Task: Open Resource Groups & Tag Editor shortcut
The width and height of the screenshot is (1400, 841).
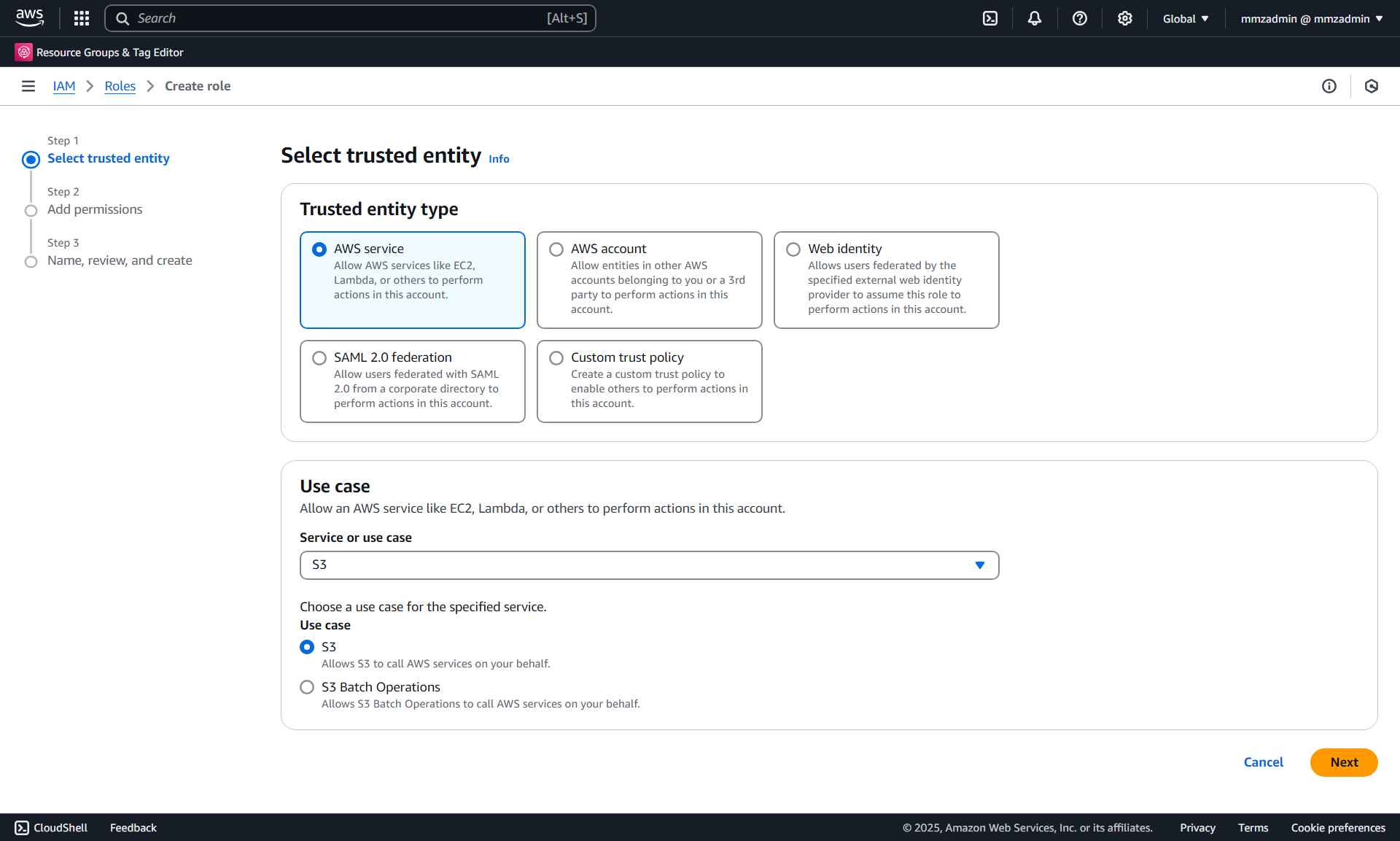Action: point(99,53)
